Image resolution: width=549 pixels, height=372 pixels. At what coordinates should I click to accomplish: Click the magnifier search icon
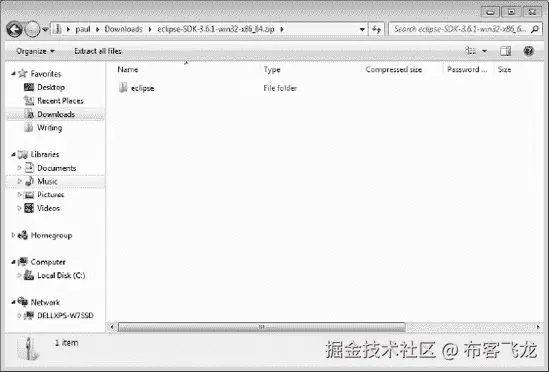(x=535, y=29)
